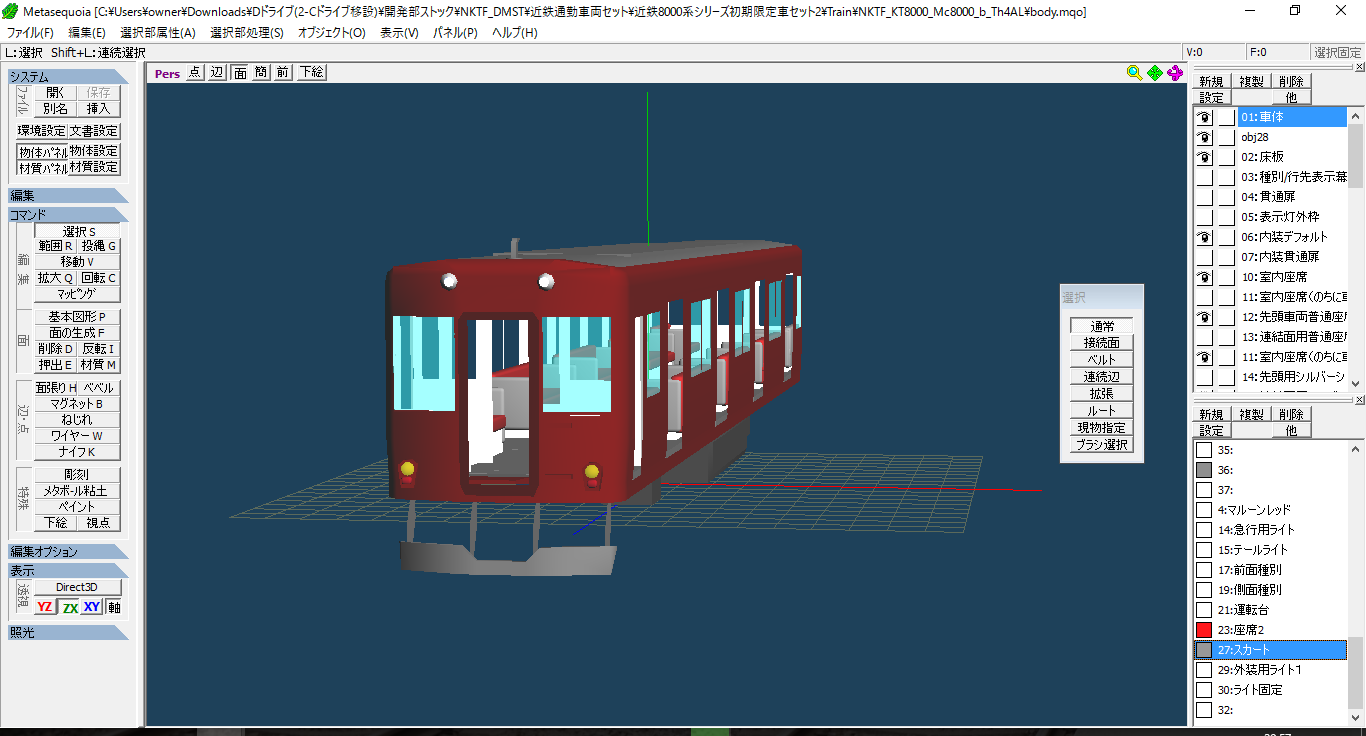Open the パネル(P) menu

(x=455, y=32)
